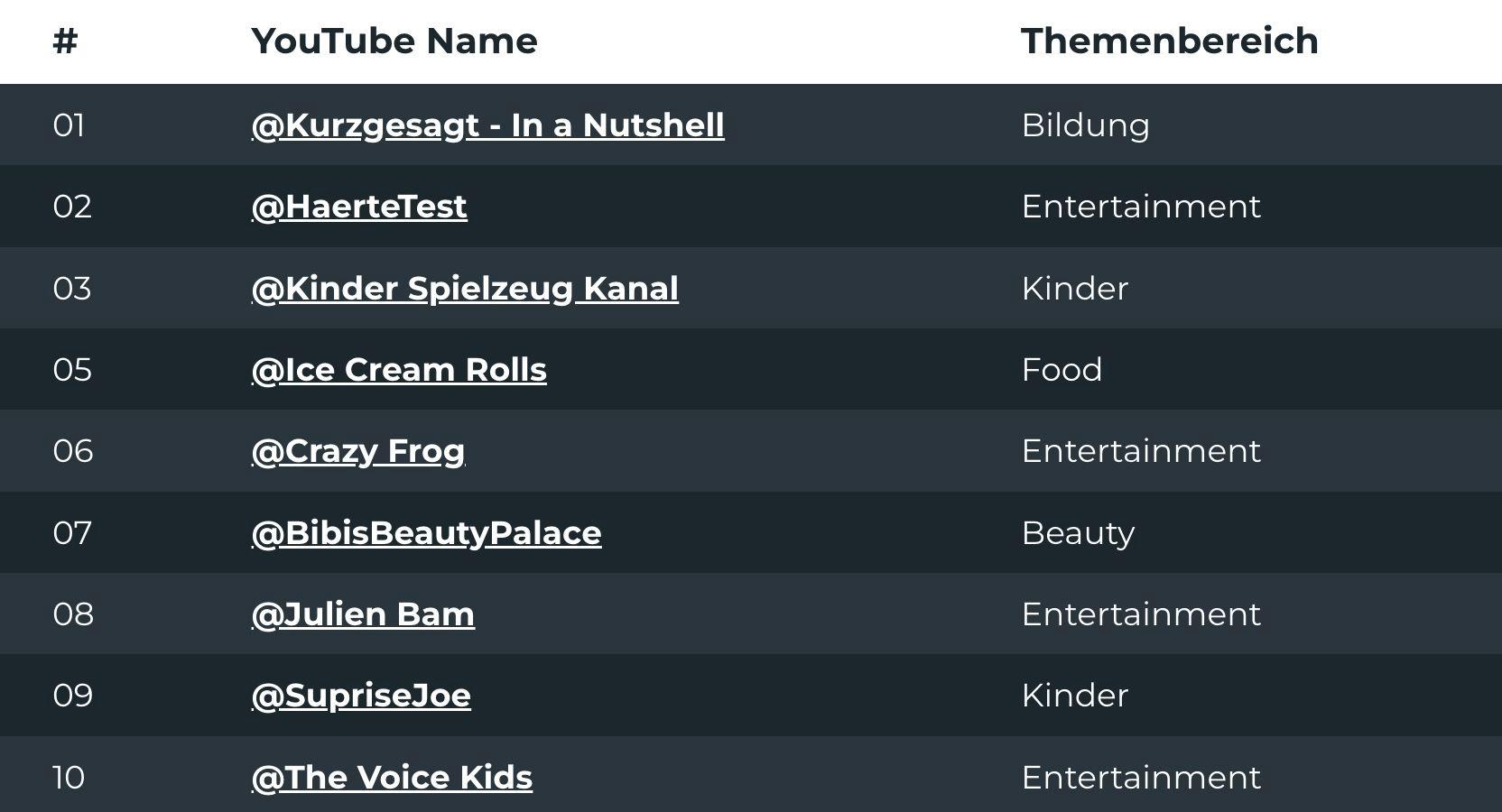Select rank number 10 cell
Screen dimensions: 1502x812
pyautogui.click(x=69, y=778)
